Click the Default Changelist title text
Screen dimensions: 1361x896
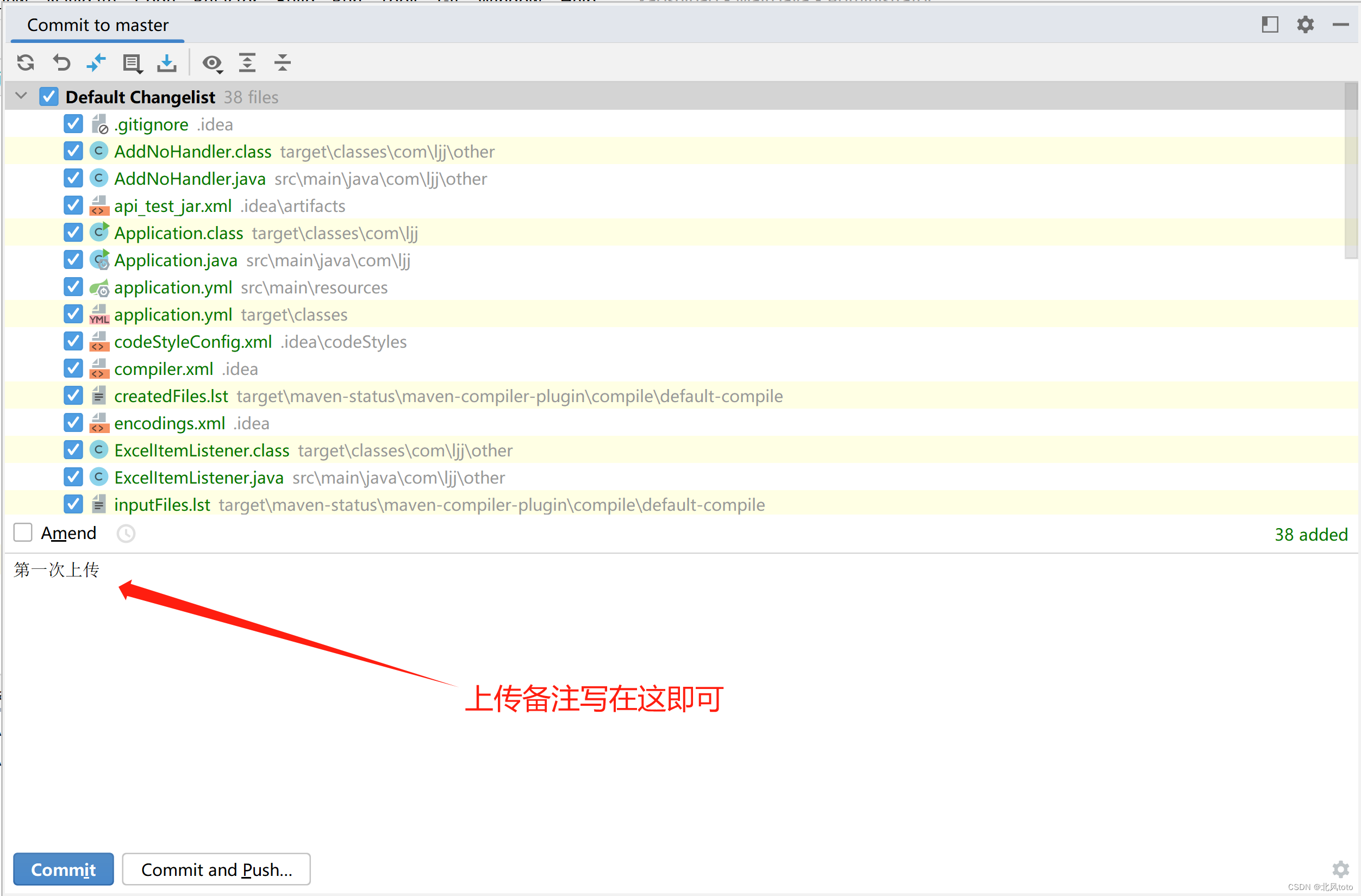[x=140, y=97]
